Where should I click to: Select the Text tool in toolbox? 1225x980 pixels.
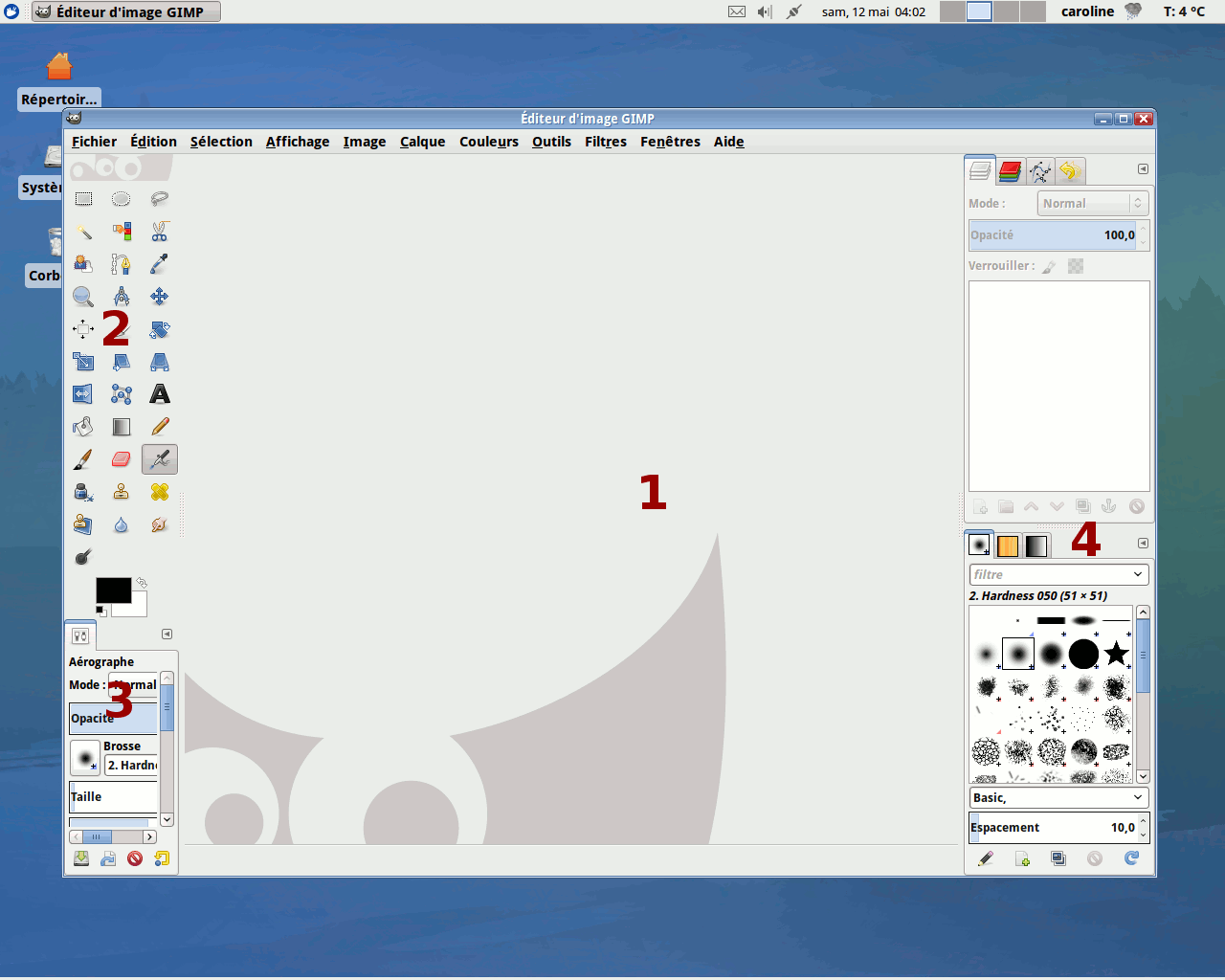point(160,394)
